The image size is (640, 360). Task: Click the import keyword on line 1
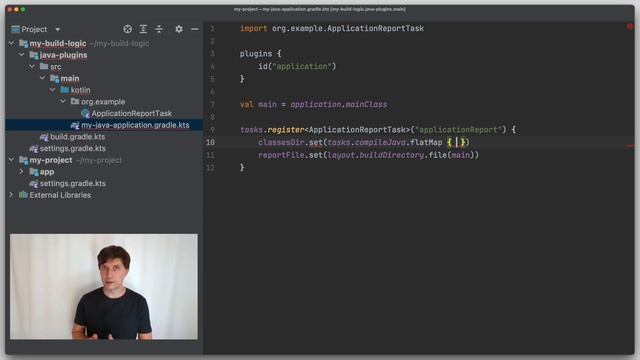tap(253, 28)
